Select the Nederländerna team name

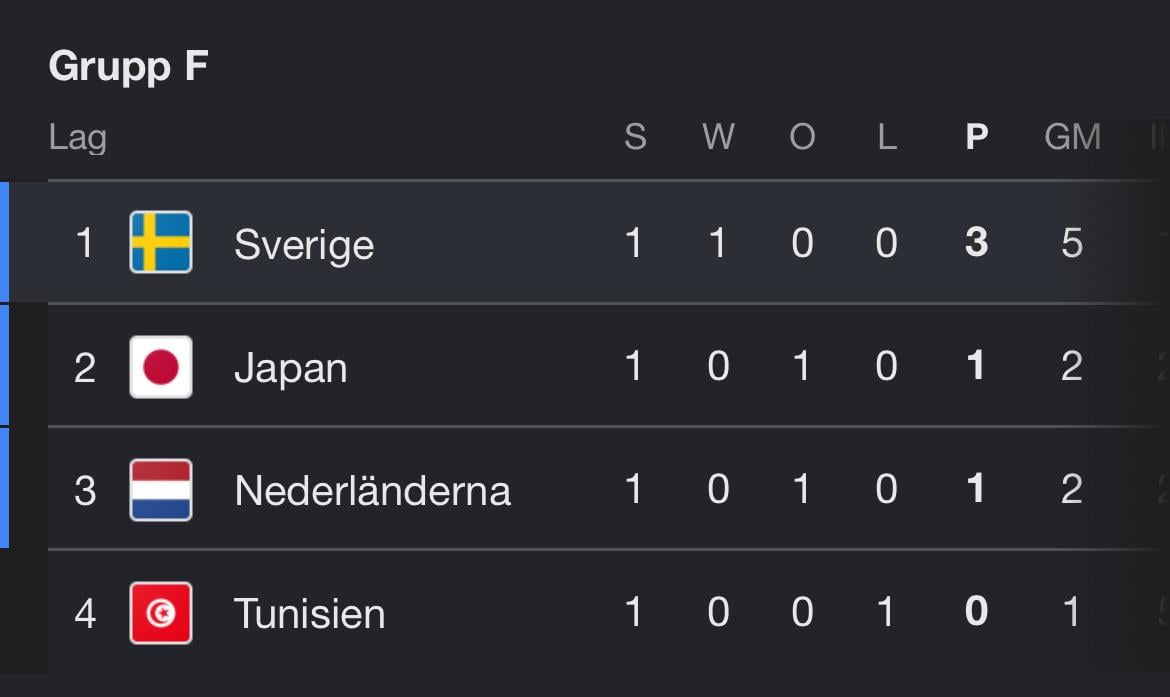tap(372, 491)
